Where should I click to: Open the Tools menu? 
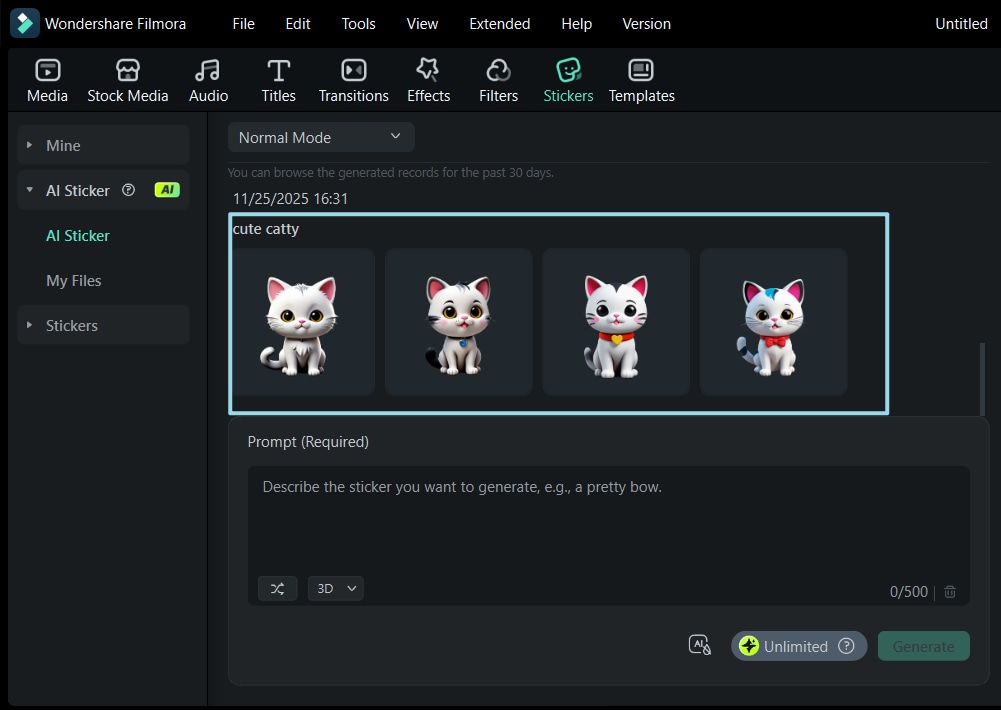click(358, 23)
